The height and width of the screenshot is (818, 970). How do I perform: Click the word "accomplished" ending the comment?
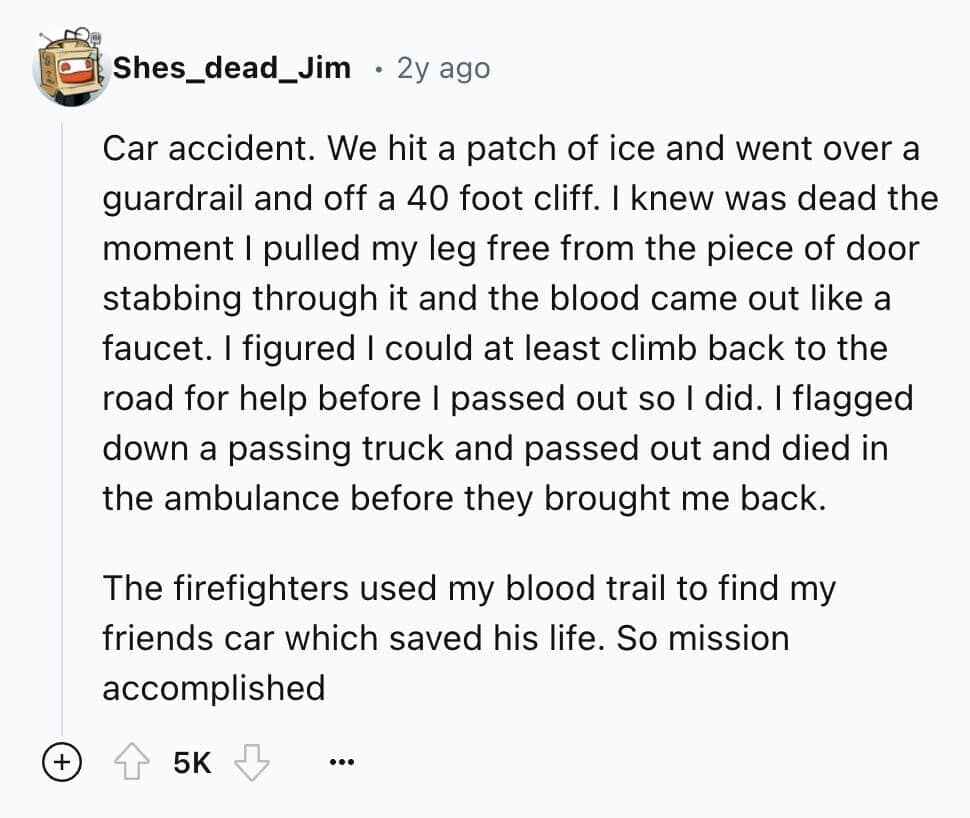[214, 688]
